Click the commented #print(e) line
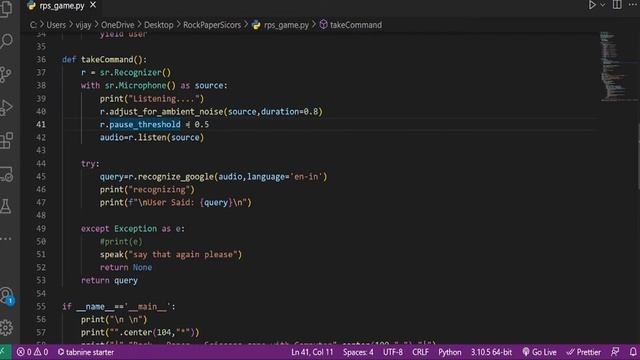This screenshot has height=360, width=640. click(121, 242)
